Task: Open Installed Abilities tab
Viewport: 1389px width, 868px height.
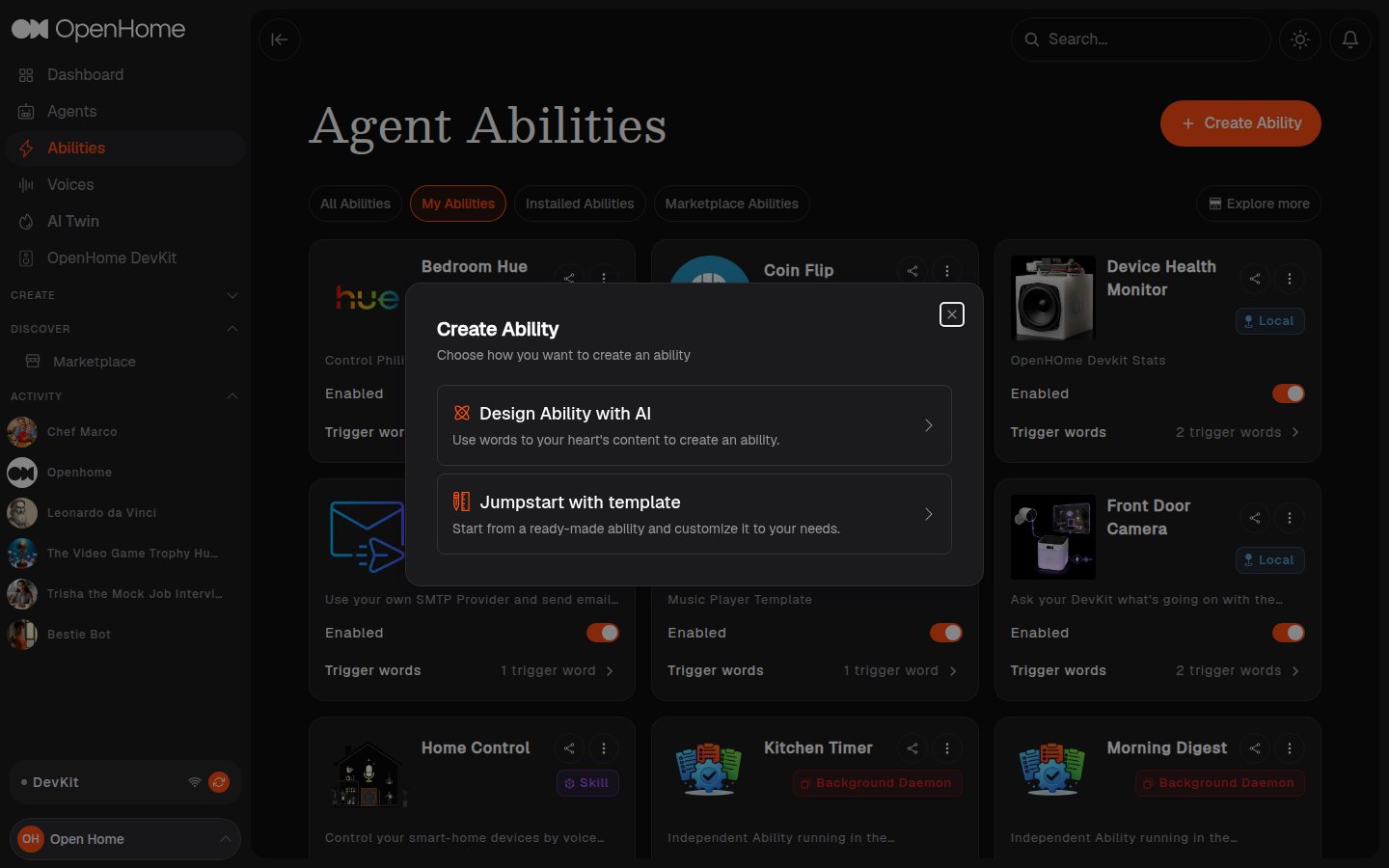Action: pyautogui.click(x=580, y=203)
